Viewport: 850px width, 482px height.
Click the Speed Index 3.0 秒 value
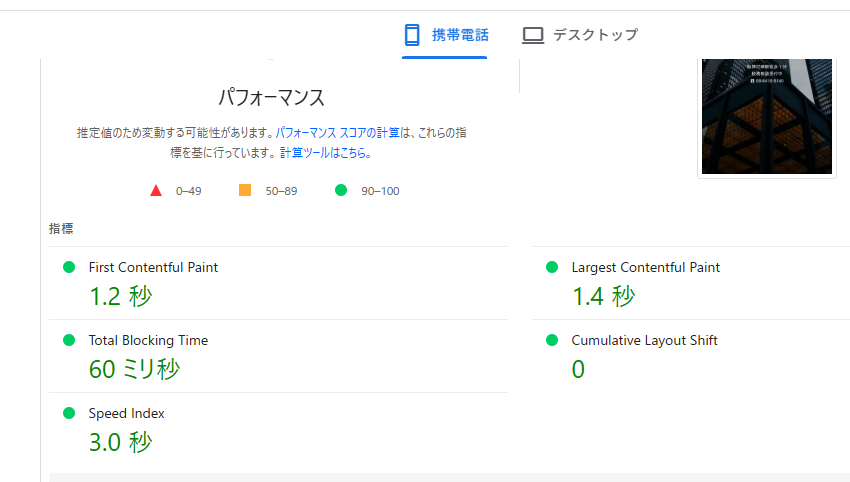click(x=120, y=442)
